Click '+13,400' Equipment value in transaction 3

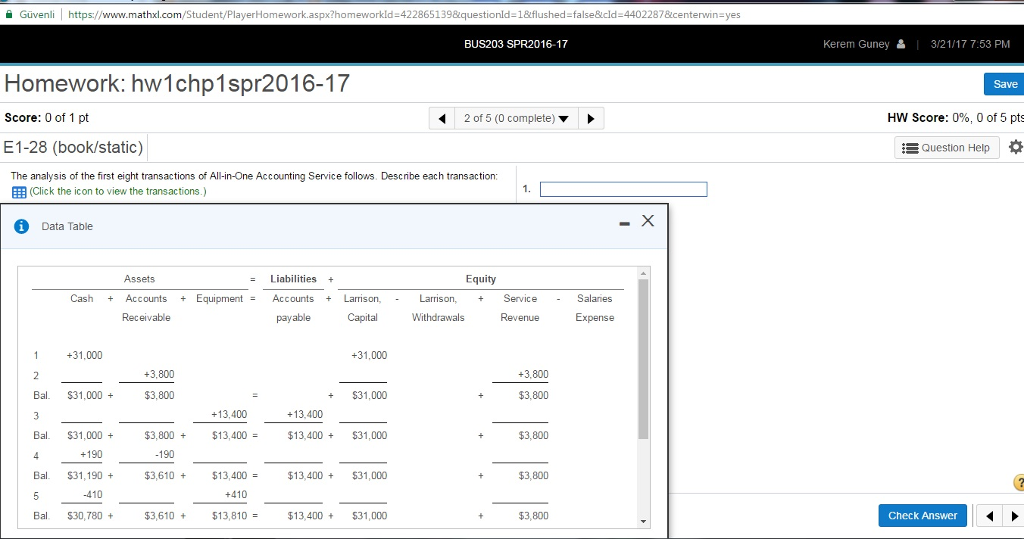(229, 414)
